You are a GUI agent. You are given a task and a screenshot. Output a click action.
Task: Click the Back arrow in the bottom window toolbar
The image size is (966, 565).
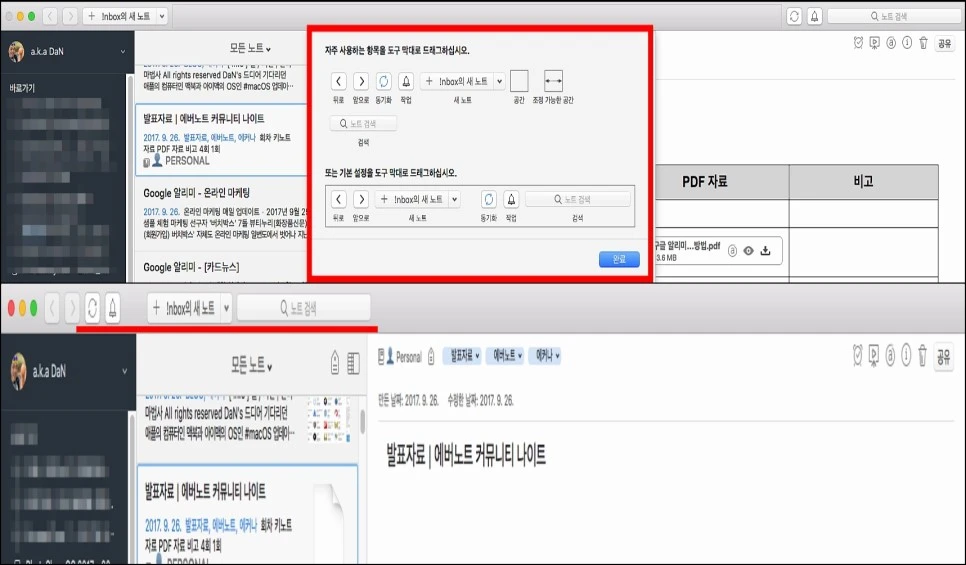click(x=52, y=307)
